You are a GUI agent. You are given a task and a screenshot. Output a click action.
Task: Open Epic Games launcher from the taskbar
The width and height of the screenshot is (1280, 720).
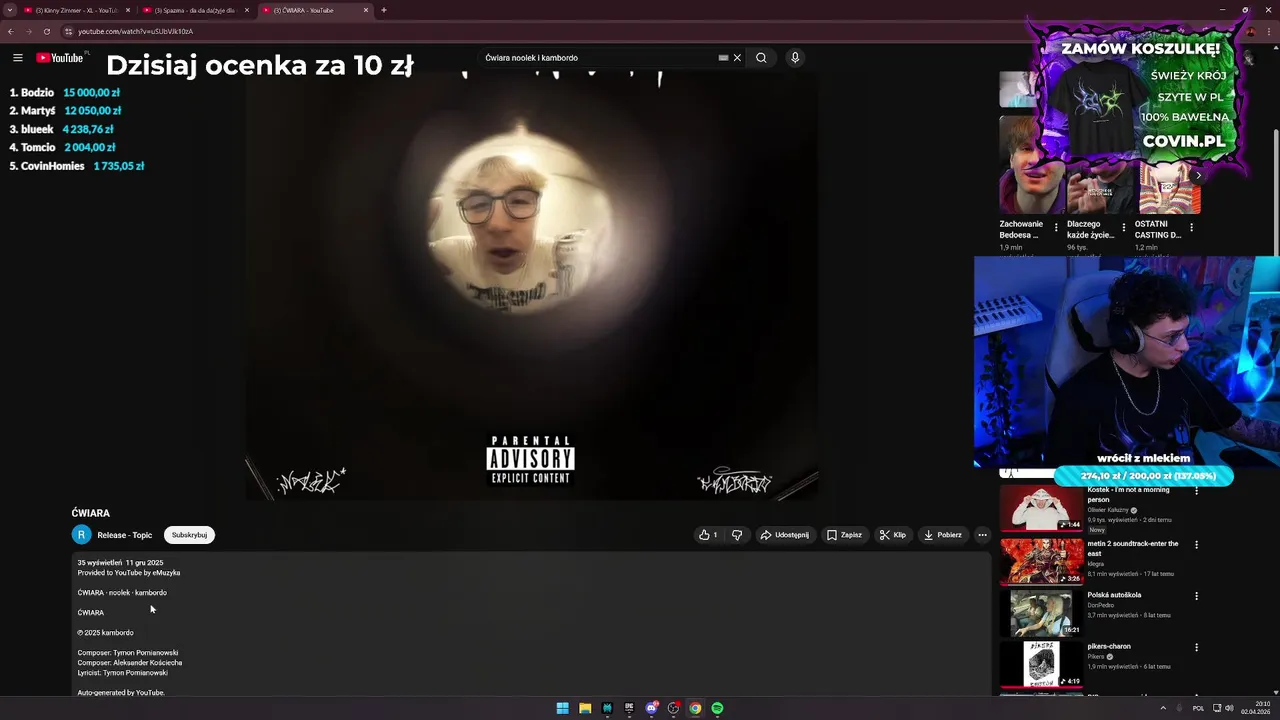[629, 708]
